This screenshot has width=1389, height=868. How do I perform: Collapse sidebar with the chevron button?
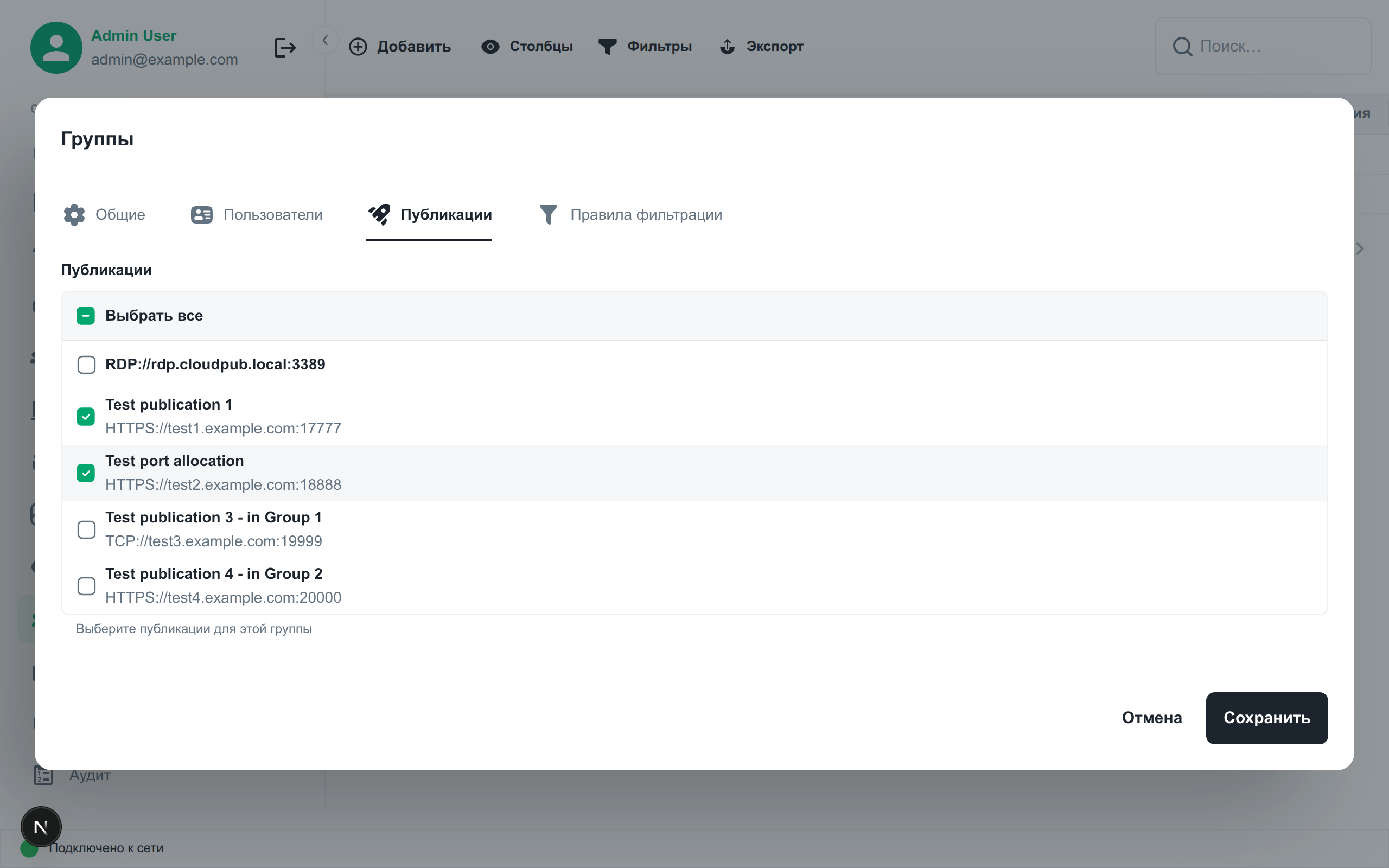(x=326, y=40)
